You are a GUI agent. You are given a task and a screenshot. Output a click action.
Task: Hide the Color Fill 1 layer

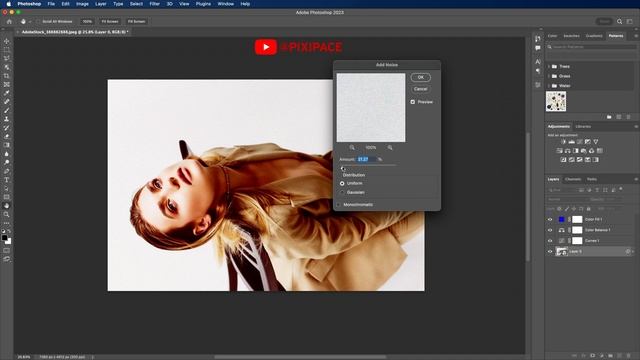click(x=550, y=220)
